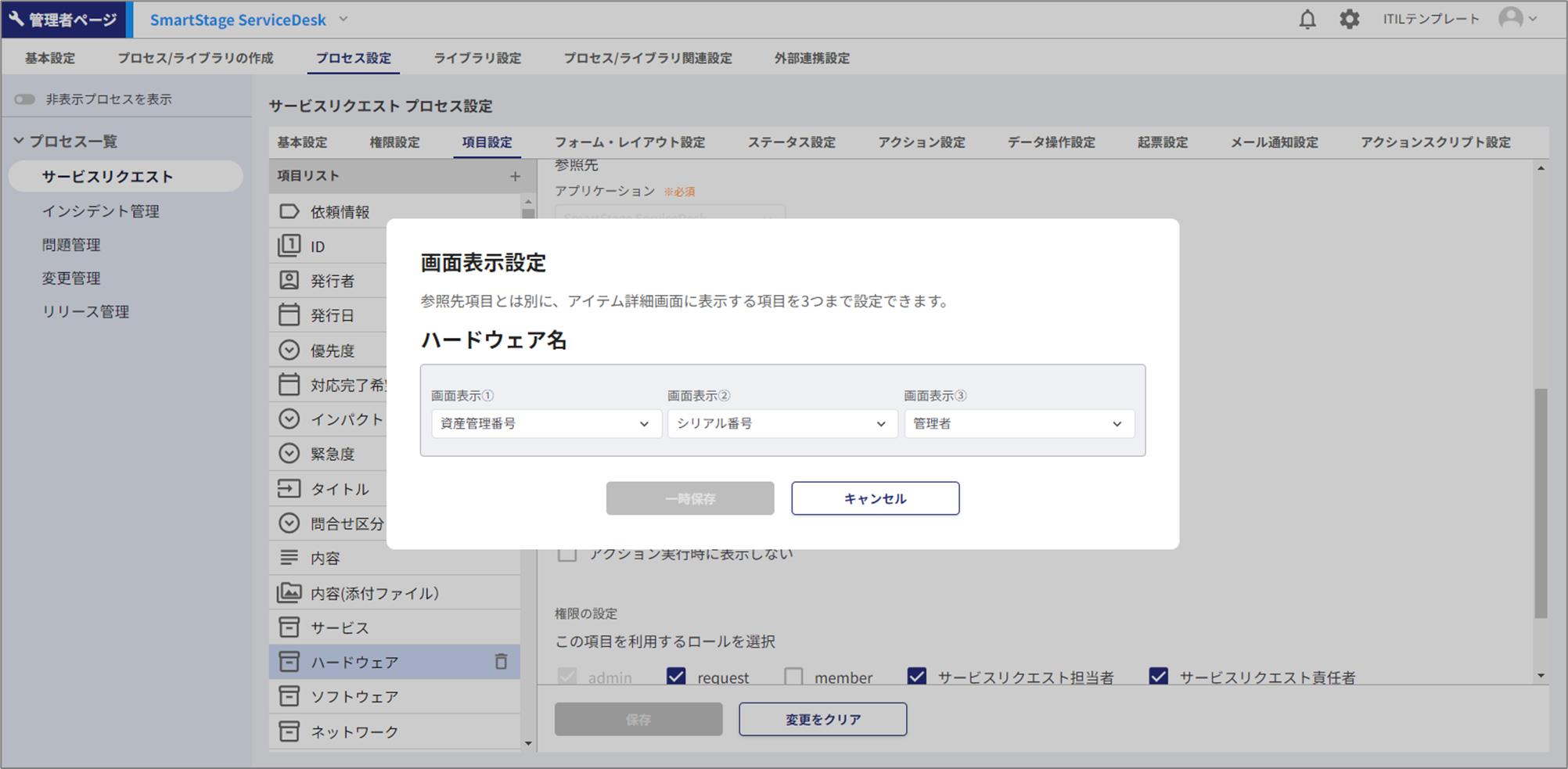The height and width of the screenshot is (769, 1568).
Task: Check the member role checkbox
Action: 793,677
